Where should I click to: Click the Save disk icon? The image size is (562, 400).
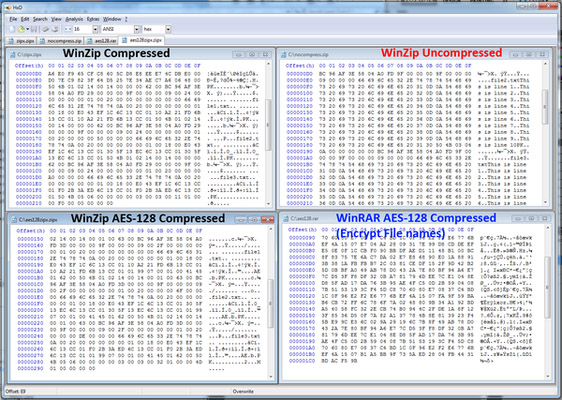coord(34,29)
